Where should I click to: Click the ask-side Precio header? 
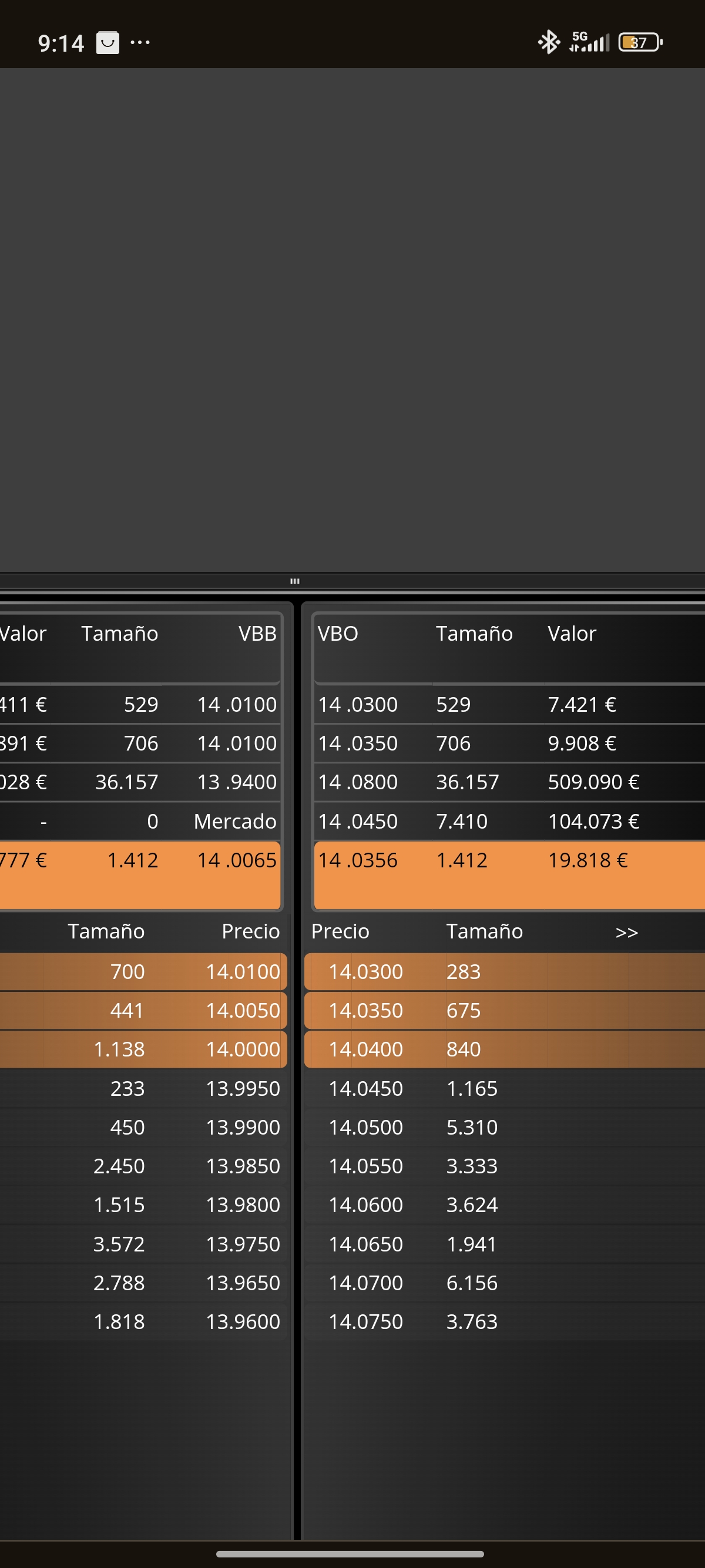[340, 931]
